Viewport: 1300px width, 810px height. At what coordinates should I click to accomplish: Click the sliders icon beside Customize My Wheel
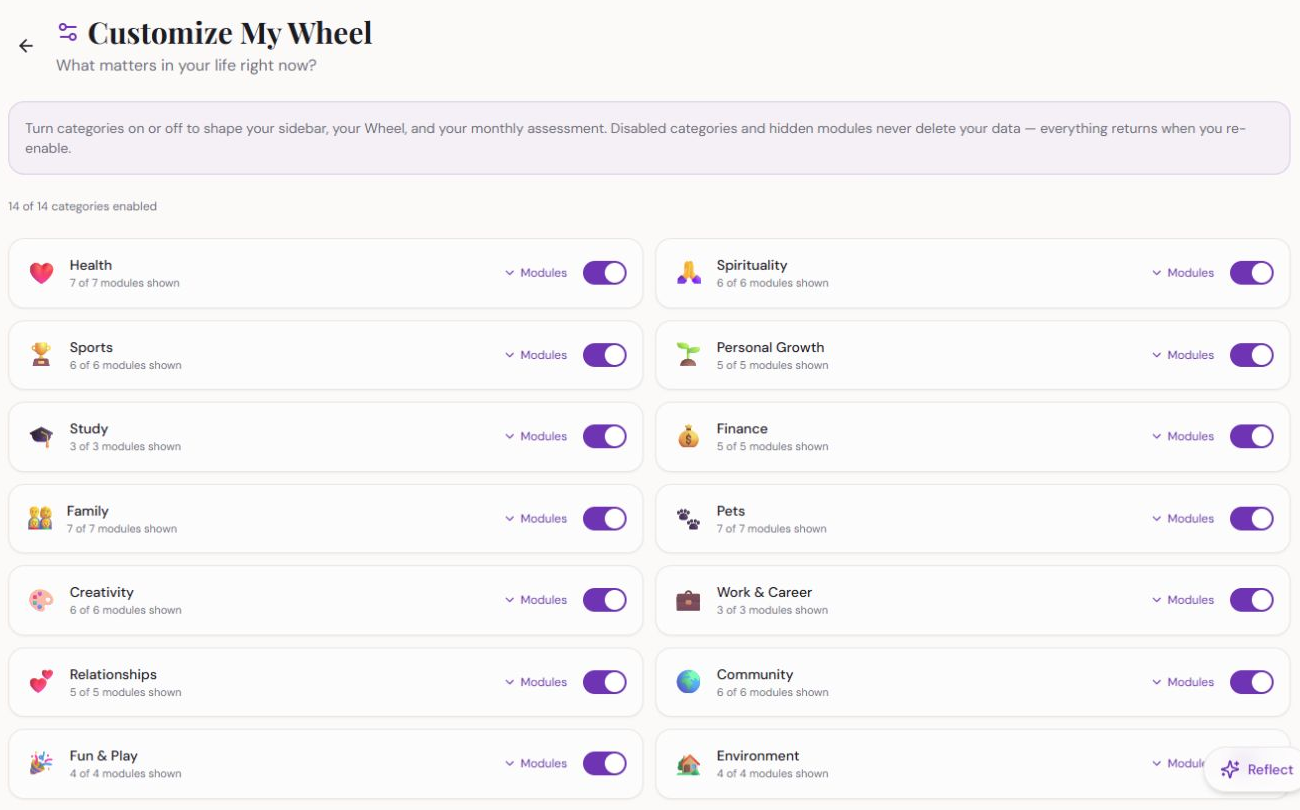point(68,31)
